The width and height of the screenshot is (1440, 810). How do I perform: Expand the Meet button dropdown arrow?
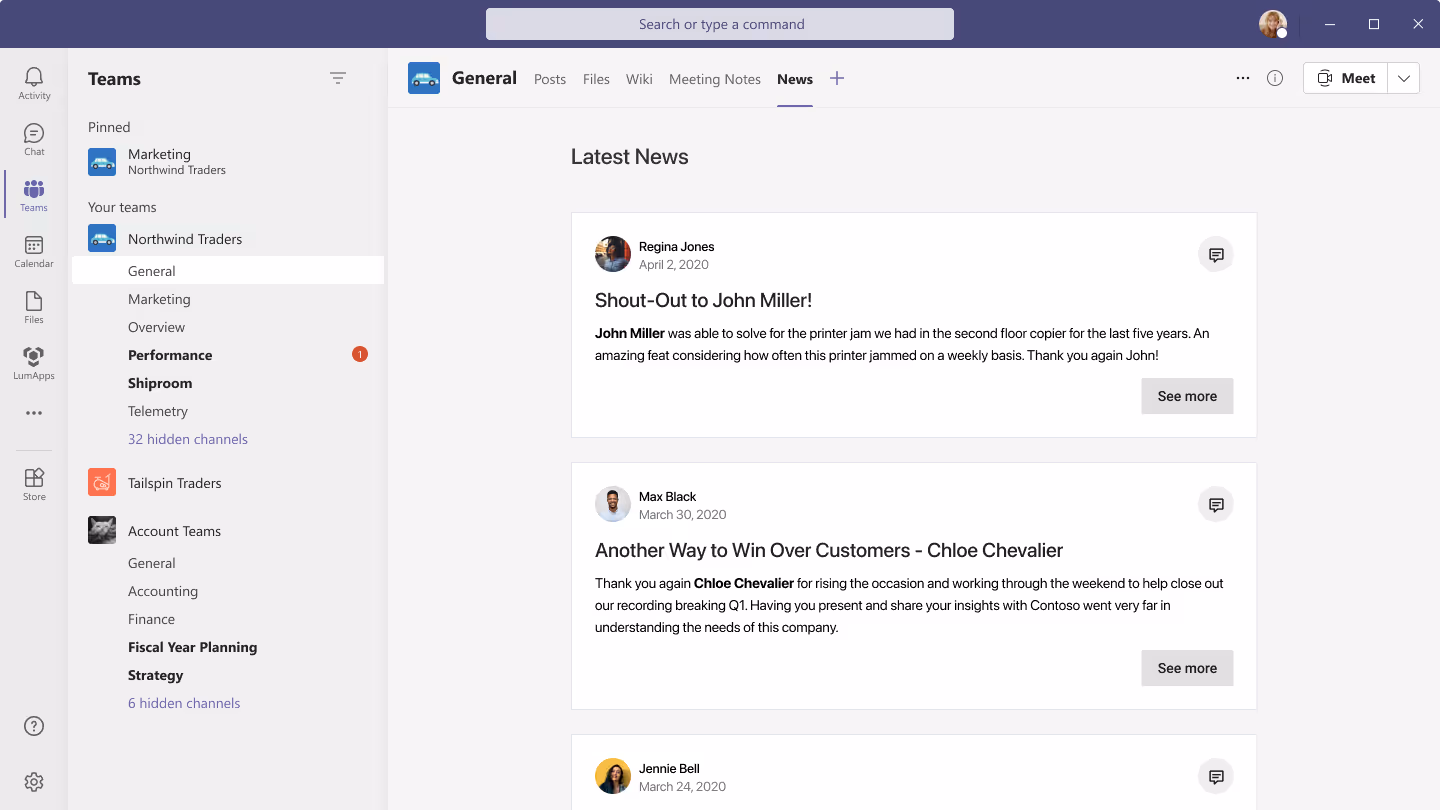click(x=1404, y=78)
